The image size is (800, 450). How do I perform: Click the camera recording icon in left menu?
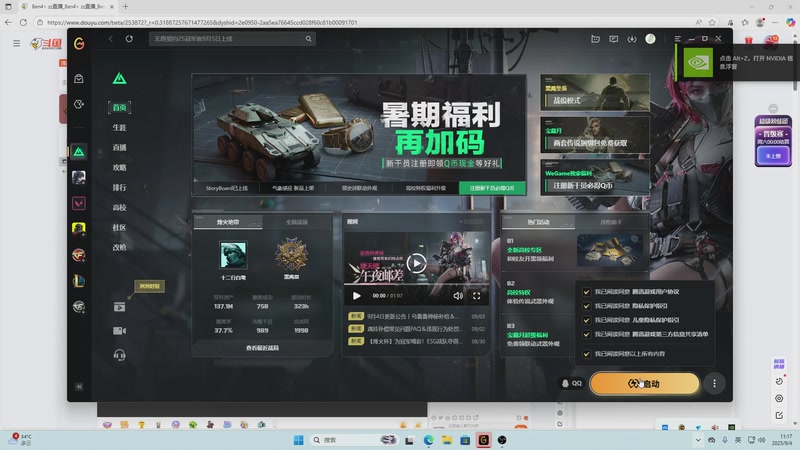119,331
